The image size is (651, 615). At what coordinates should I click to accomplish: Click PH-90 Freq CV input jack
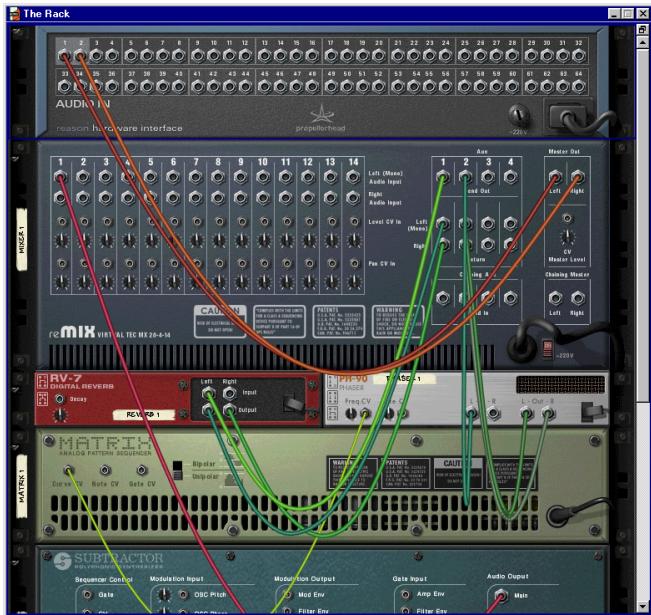click(x=365, y=413)
